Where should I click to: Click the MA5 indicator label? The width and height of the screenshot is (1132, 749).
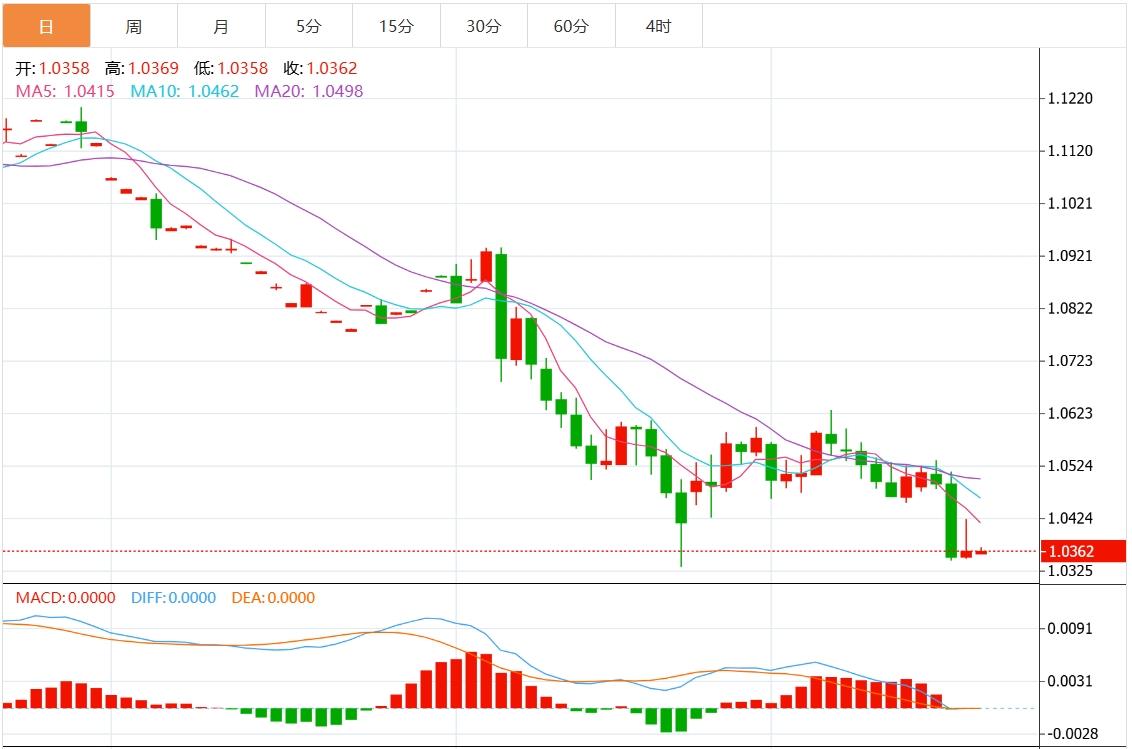pos(65,91)
